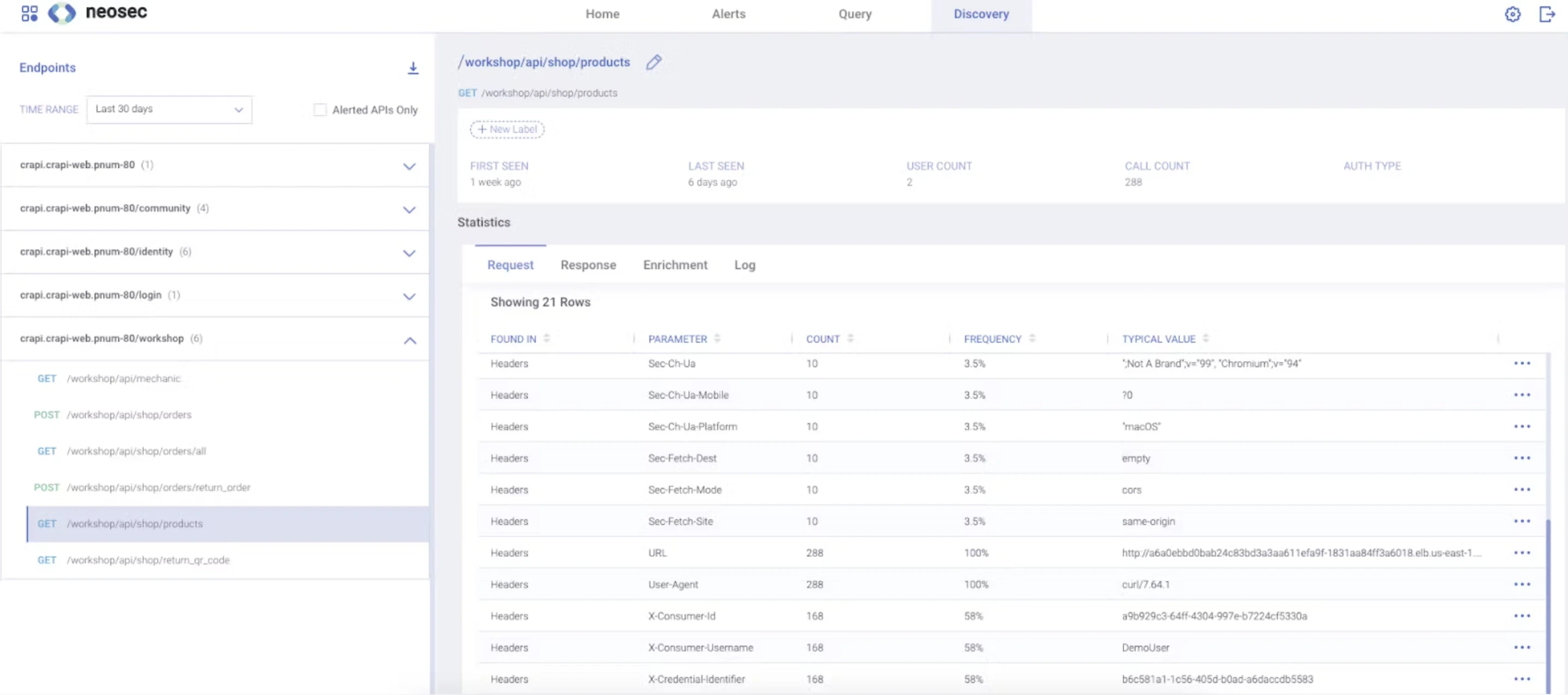Screen dimensions: 1568x695
Task: Open the Time Range dropdown
Action: 169,109
